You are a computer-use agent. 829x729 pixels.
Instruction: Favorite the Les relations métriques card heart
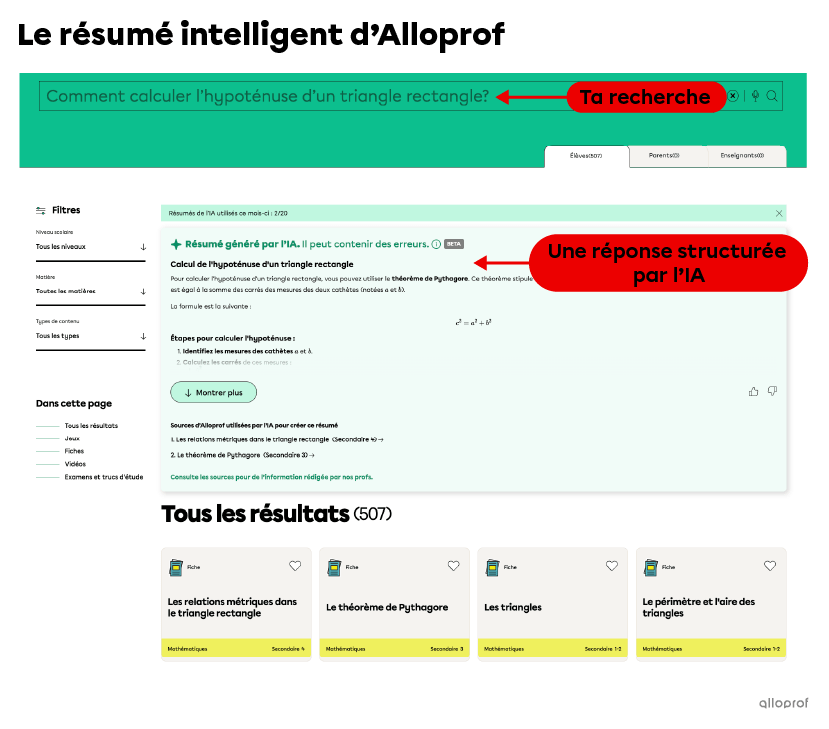click(295, 566)
